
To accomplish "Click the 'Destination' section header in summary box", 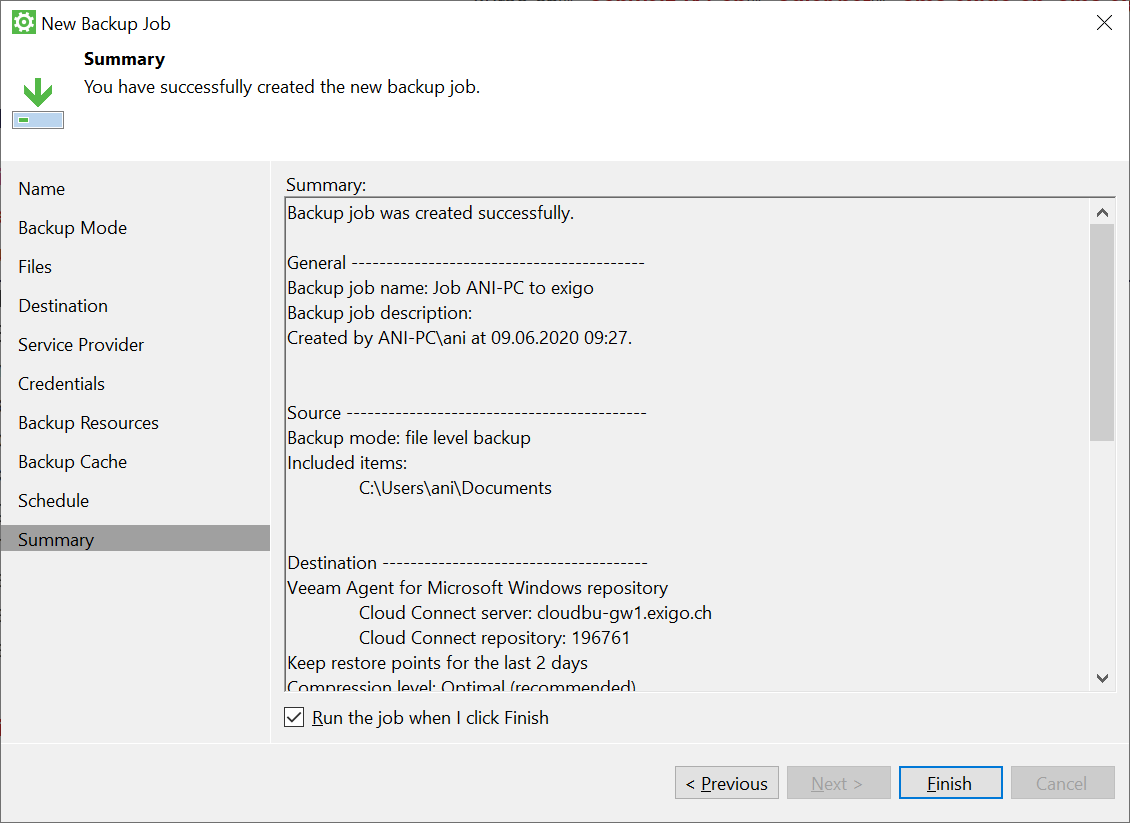I will pos(468,563).
